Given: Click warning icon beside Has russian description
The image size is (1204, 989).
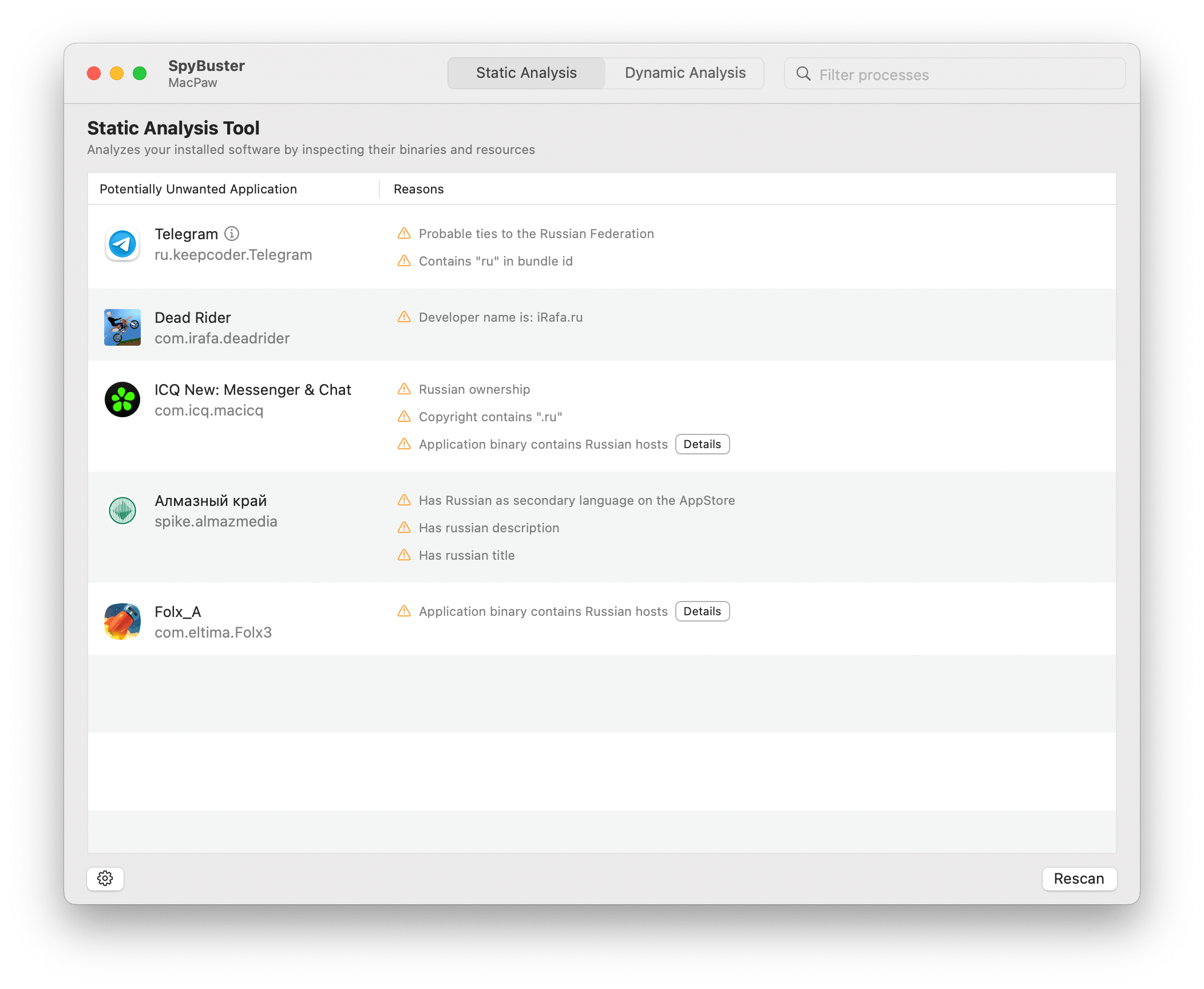Looking at the screenshot, I should tap(404, 528).
